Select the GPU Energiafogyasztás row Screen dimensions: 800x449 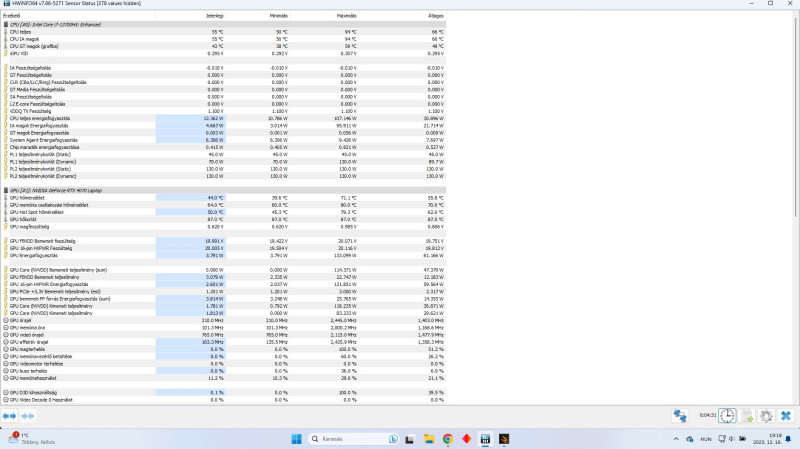click(x=223, y=255)
